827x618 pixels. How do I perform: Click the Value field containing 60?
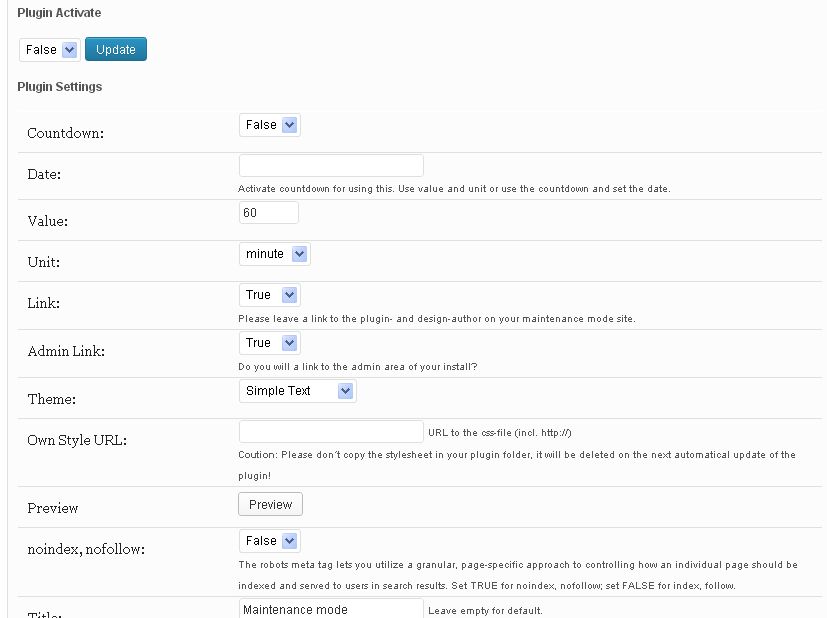[269, 213]
